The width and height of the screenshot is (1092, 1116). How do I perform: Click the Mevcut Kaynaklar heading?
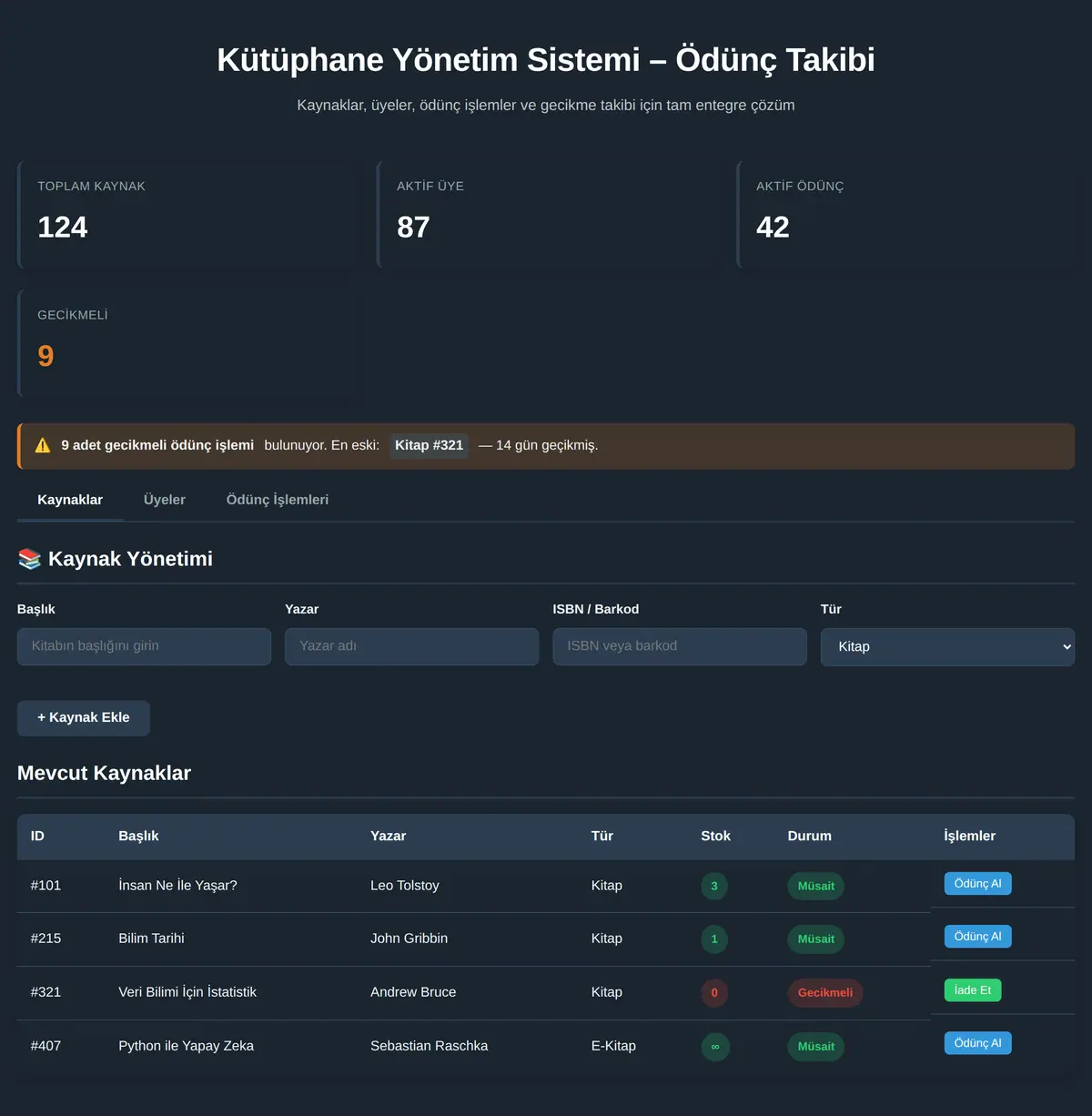104,773
